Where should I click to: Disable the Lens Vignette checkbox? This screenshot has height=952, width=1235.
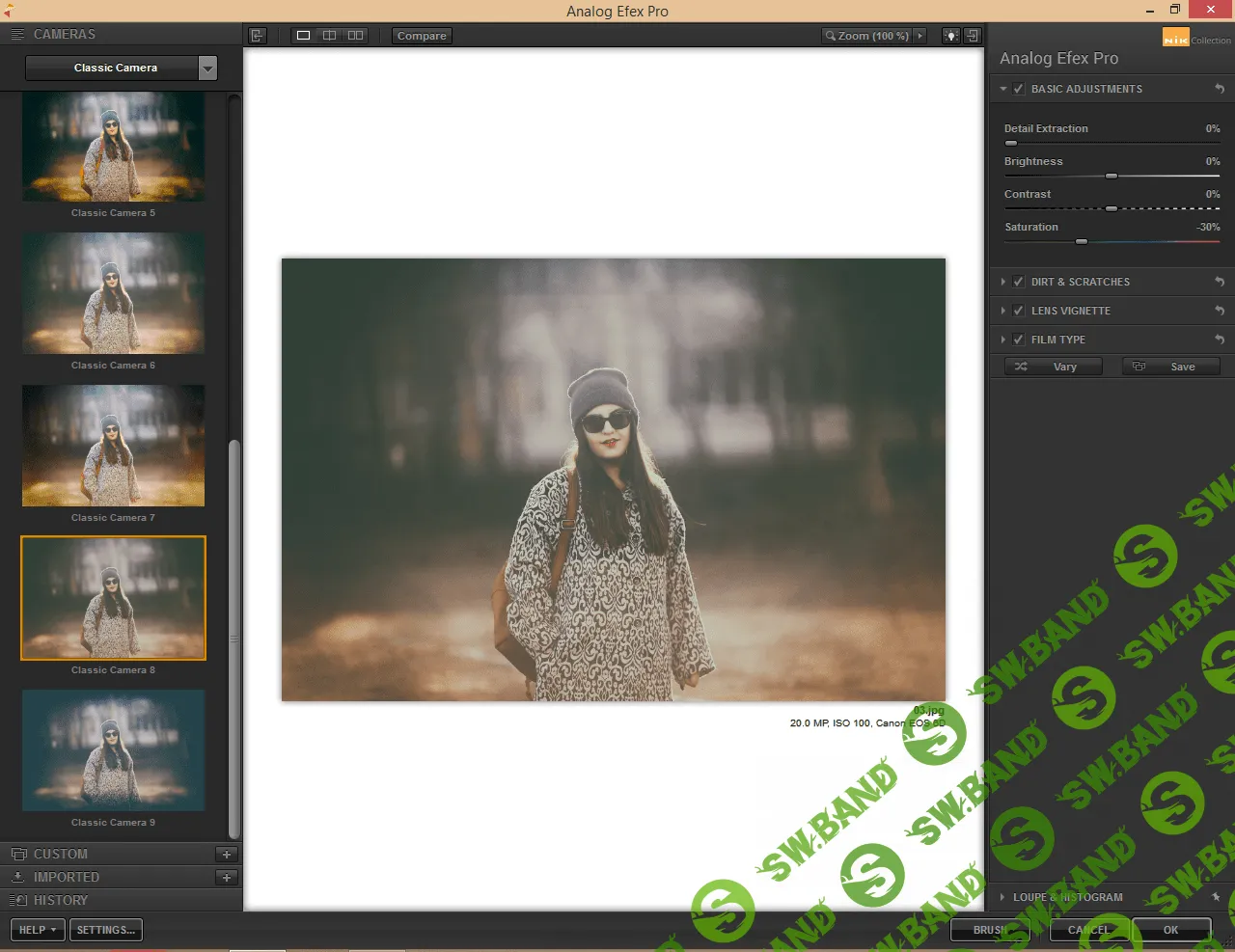pyautogui.click(x=1020, y=311)
